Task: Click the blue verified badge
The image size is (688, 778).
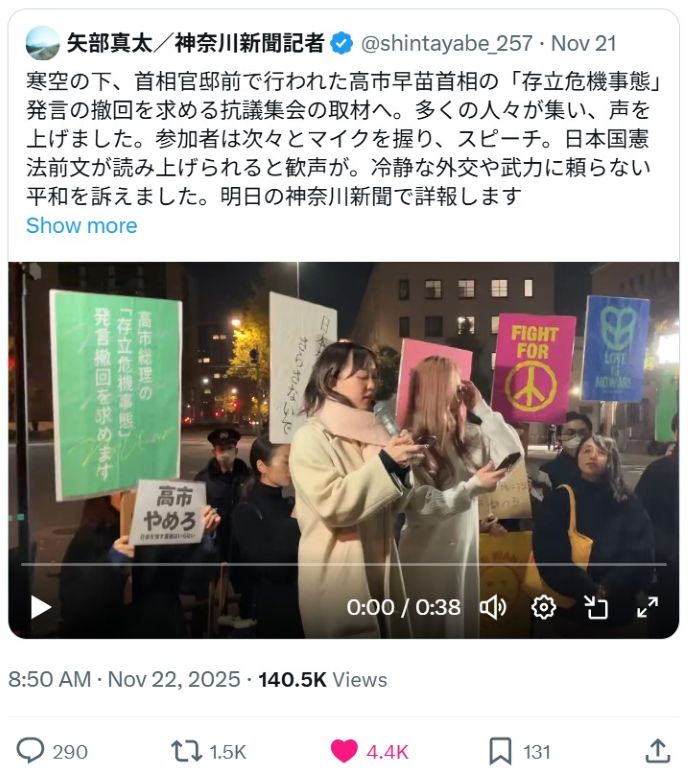Action: (x=342, y=43)
